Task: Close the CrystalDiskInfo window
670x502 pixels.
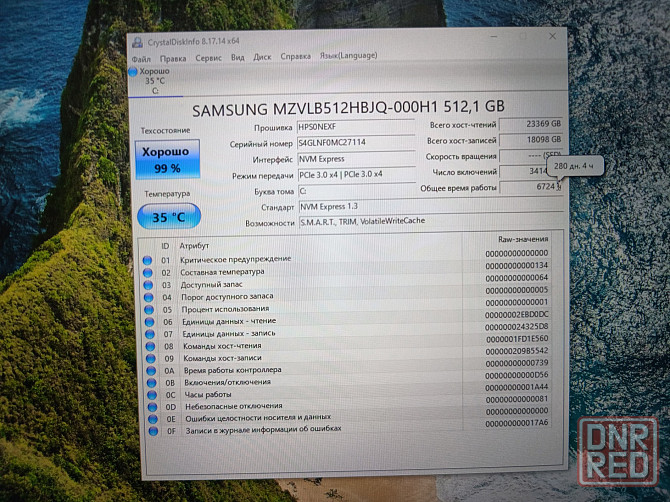Action: (552, 36)
